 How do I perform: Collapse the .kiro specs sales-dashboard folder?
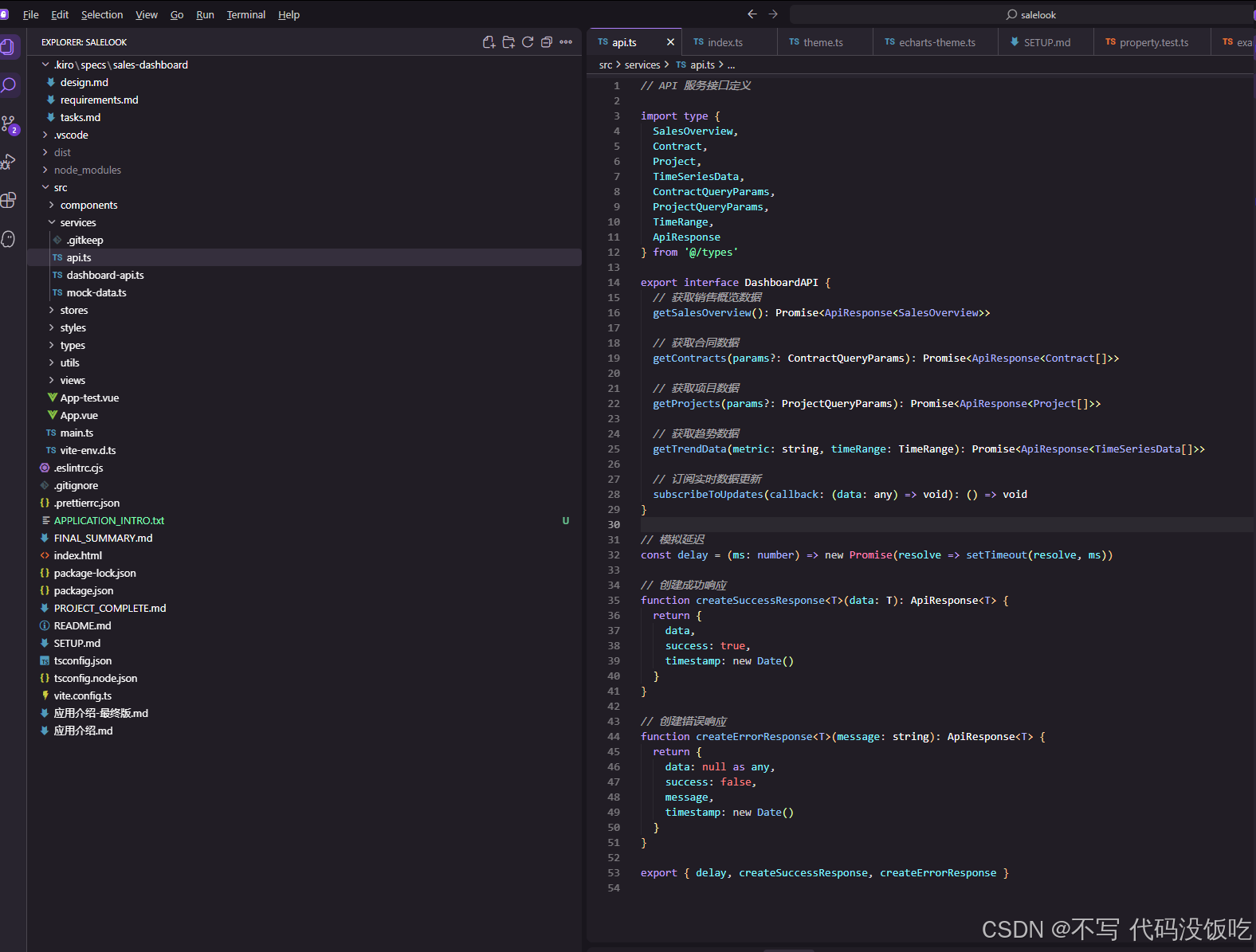pyautogui.click(x=45, y=65)
